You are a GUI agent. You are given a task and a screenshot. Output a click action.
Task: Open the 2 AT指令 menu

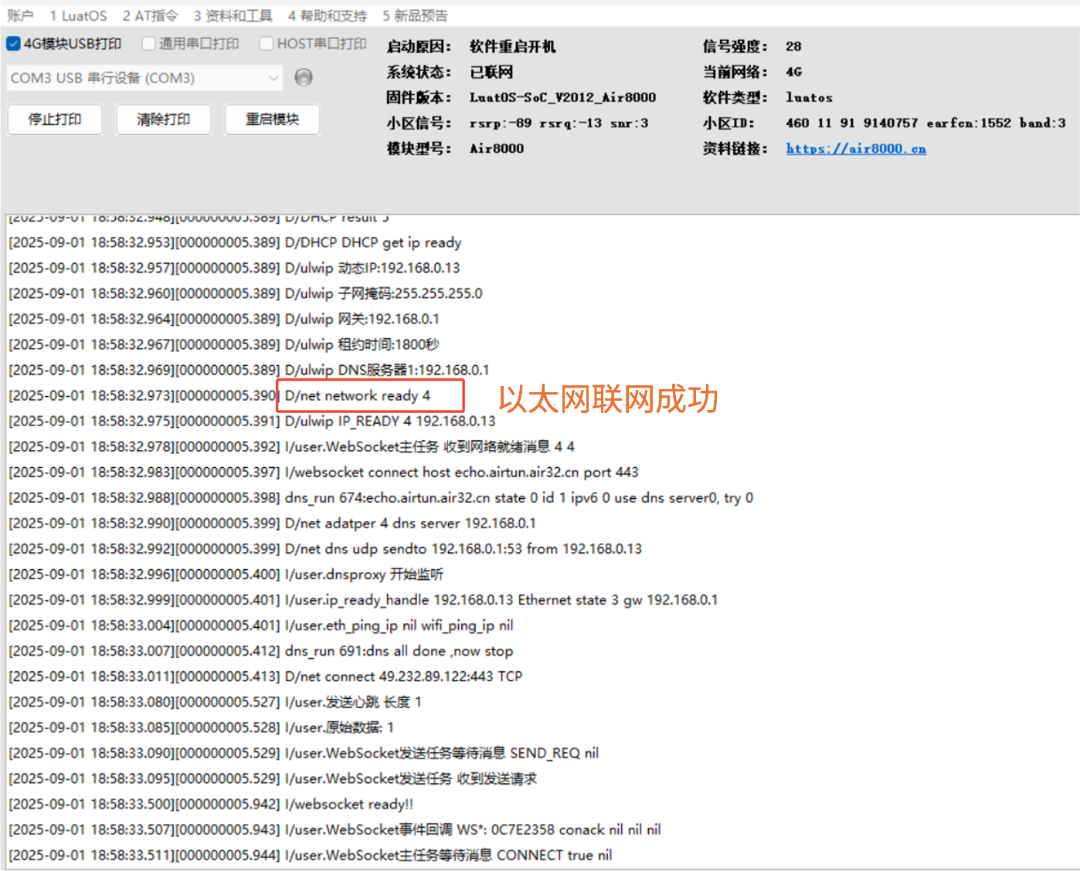coord(150,15)
